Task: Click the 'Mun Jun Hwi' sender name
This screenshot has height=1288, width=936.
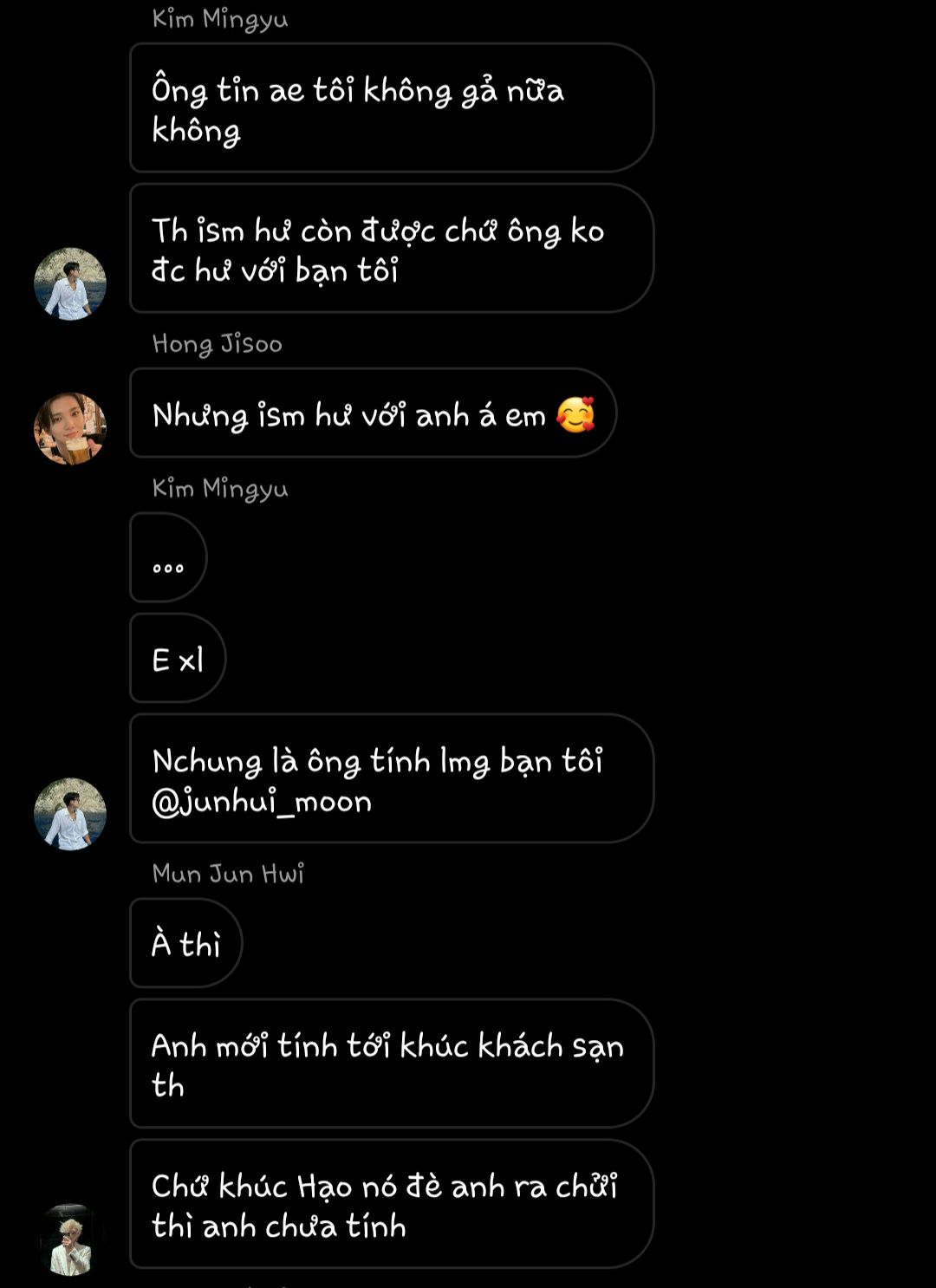Action: pos(228,873)
